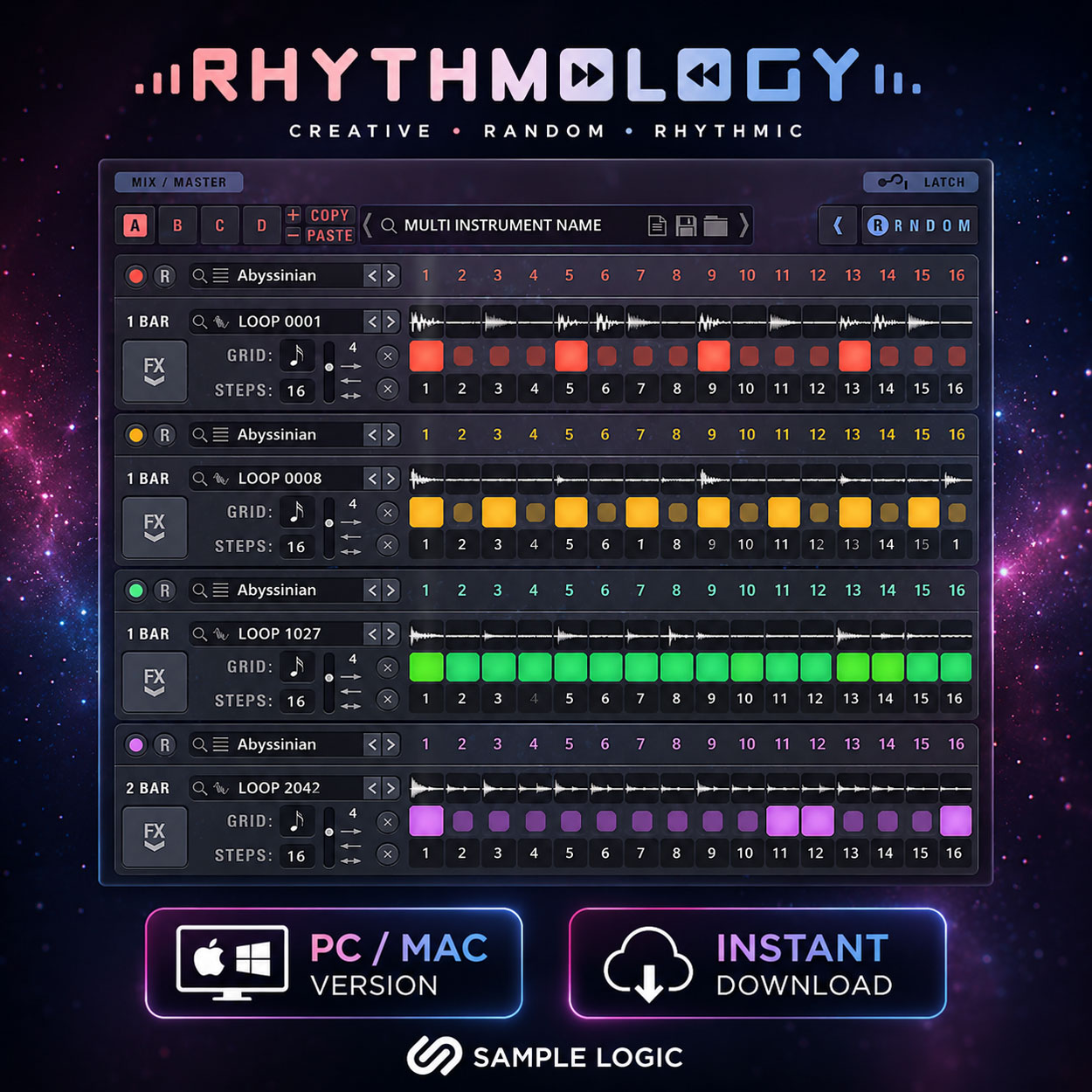The width and height of the screenshot is (1092, 1092).
Task: Select next instrument in red Abyssinian row
Action: pos(390,276)
